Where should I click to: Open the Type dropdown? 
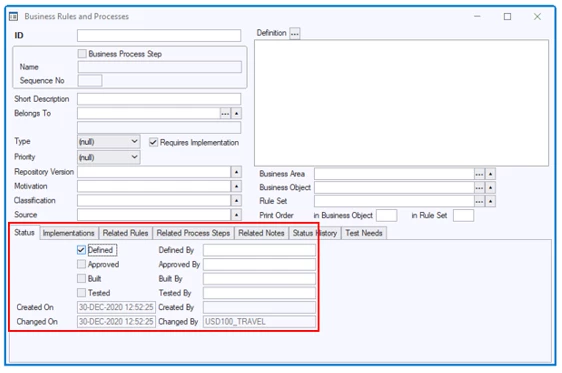108,142
